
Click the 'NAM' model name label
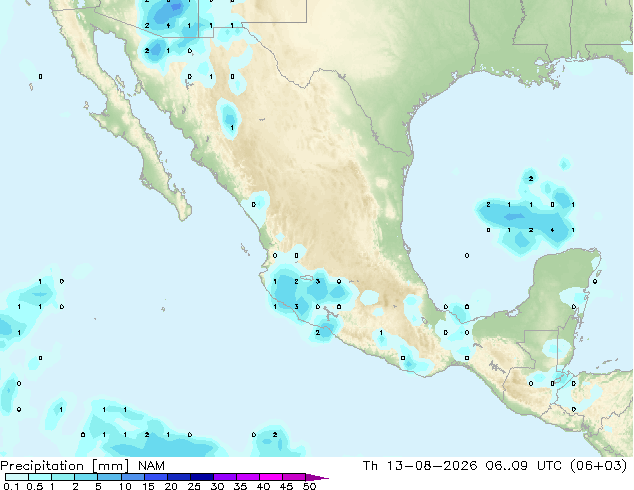151,466
